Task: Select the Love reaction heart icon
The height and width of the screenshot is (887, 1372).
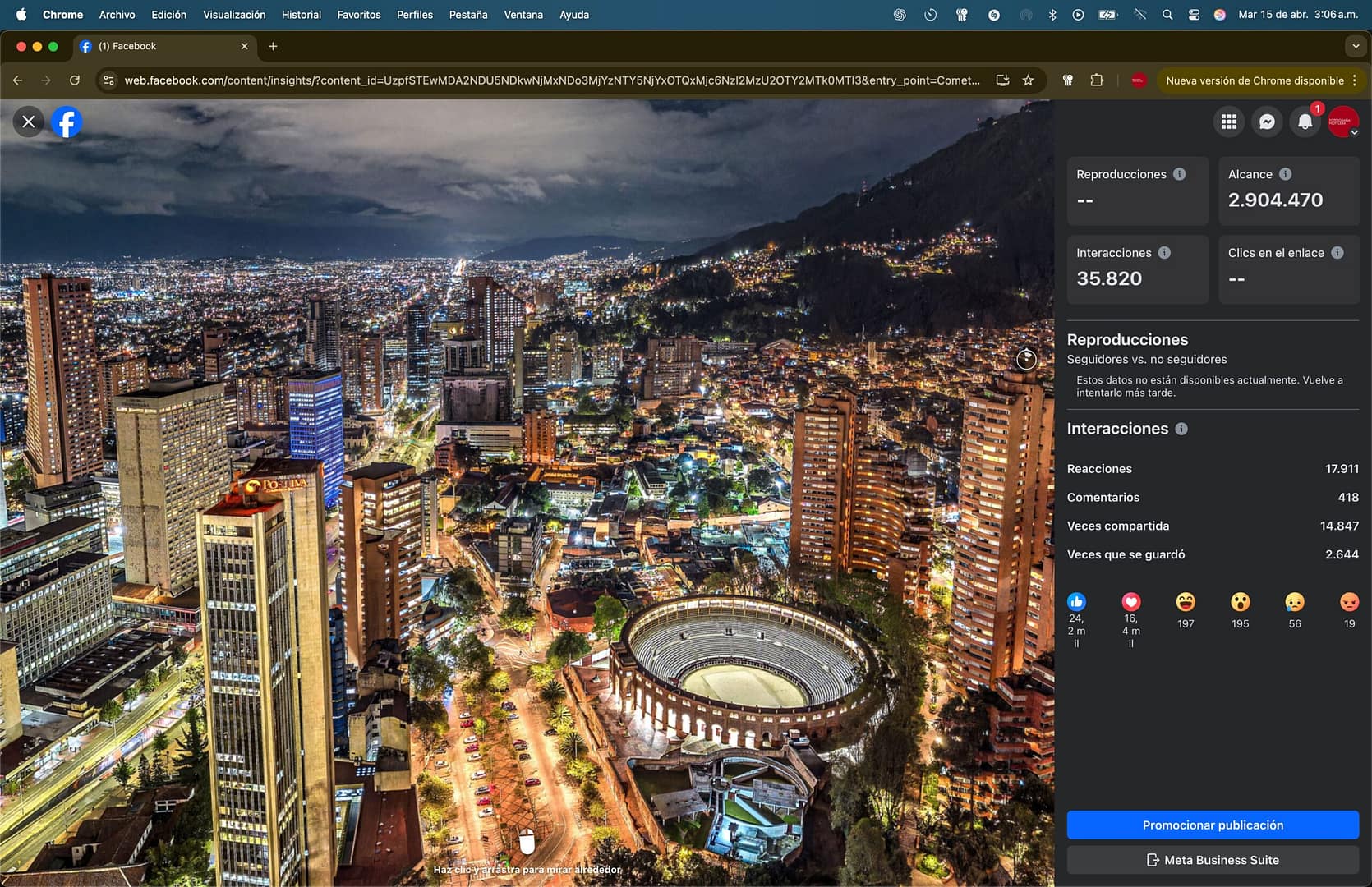Action: [x=1131, y=600]
